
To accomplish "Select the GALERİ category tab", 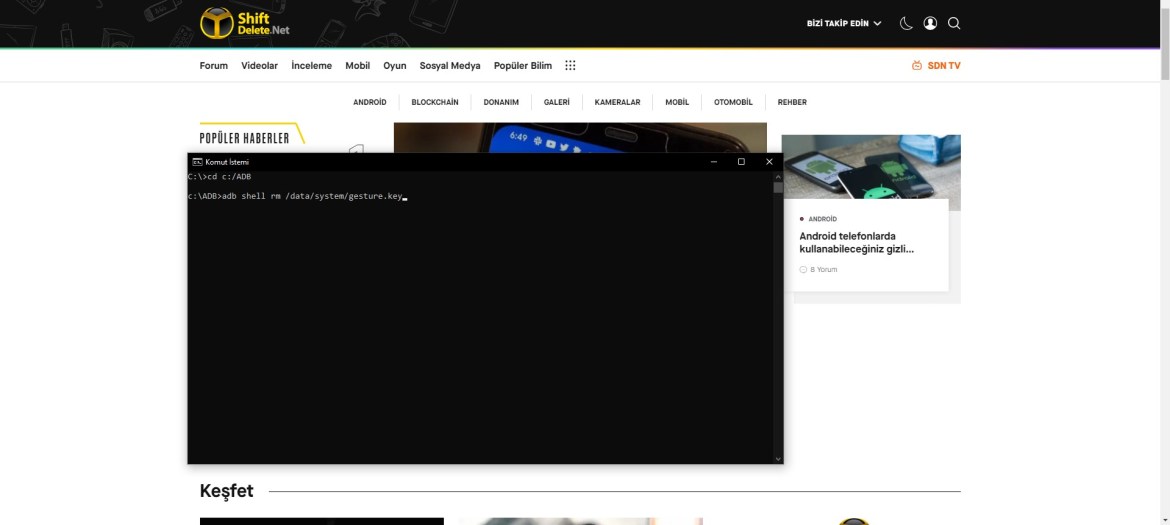I will click(x=557, y=102).
